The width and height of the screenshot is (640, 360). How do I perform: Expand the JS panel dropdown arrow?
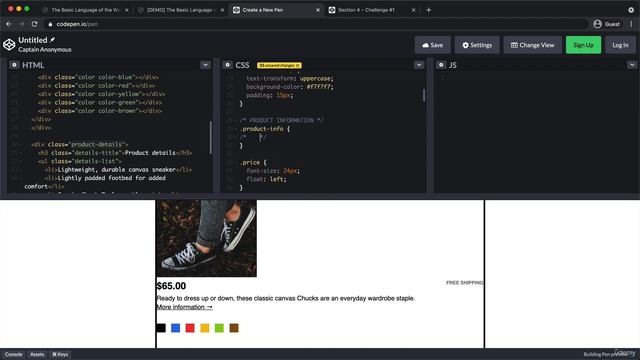click(632, 65)
